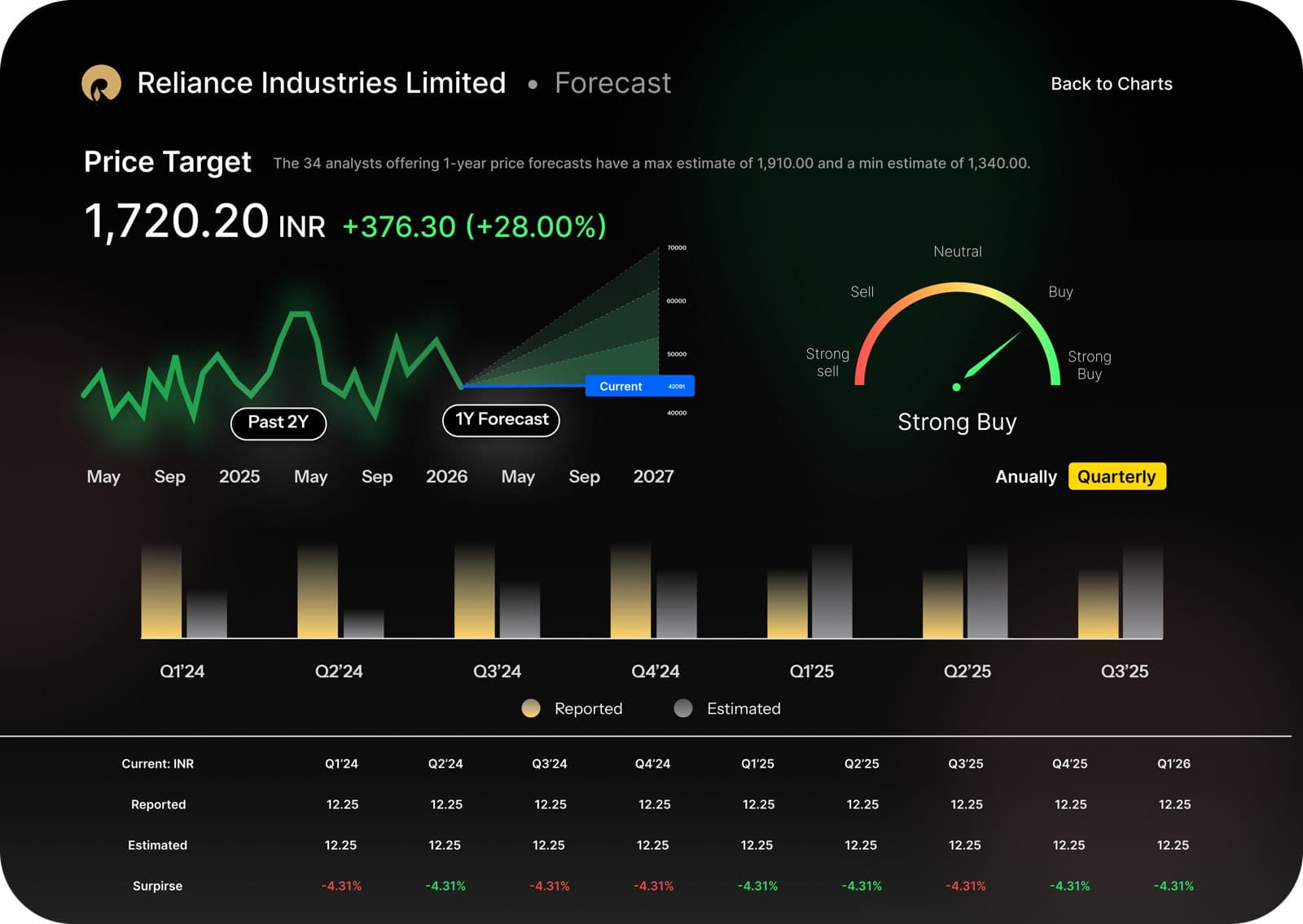Click the Estimated row label in table
This screenshot has width=1303, height=924.
157,845
